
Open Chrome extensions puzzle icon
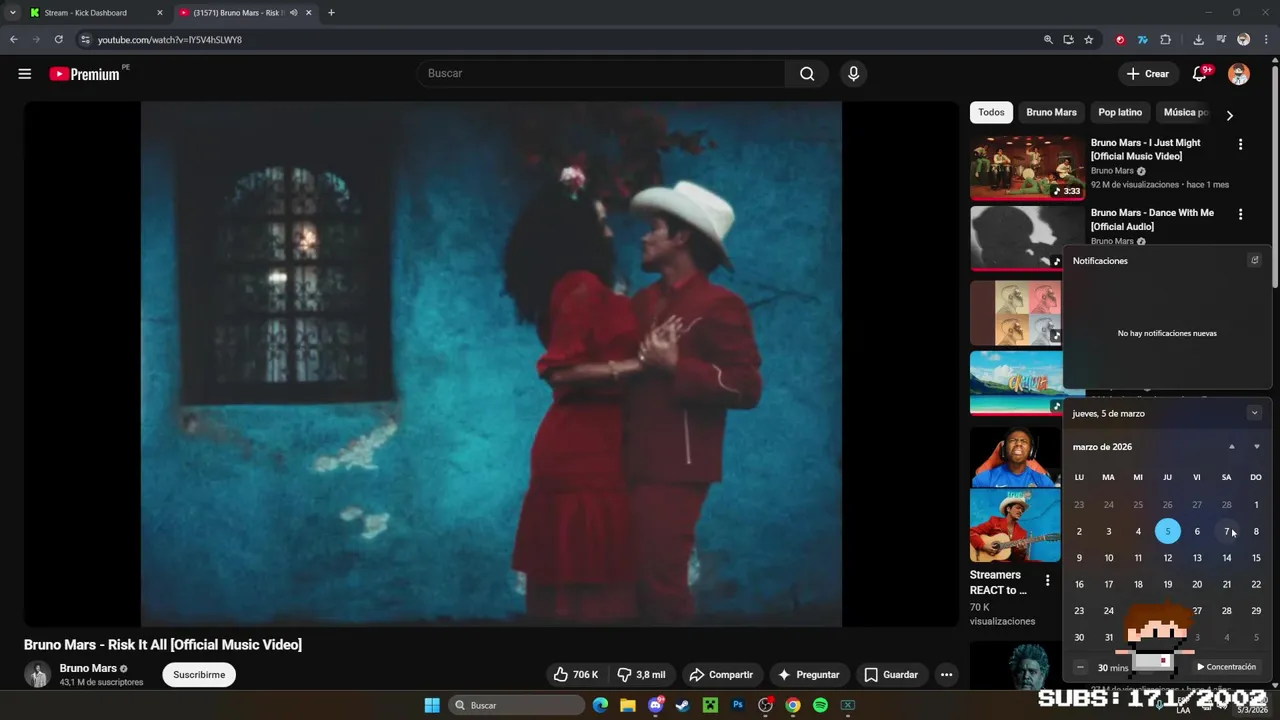1165,39
